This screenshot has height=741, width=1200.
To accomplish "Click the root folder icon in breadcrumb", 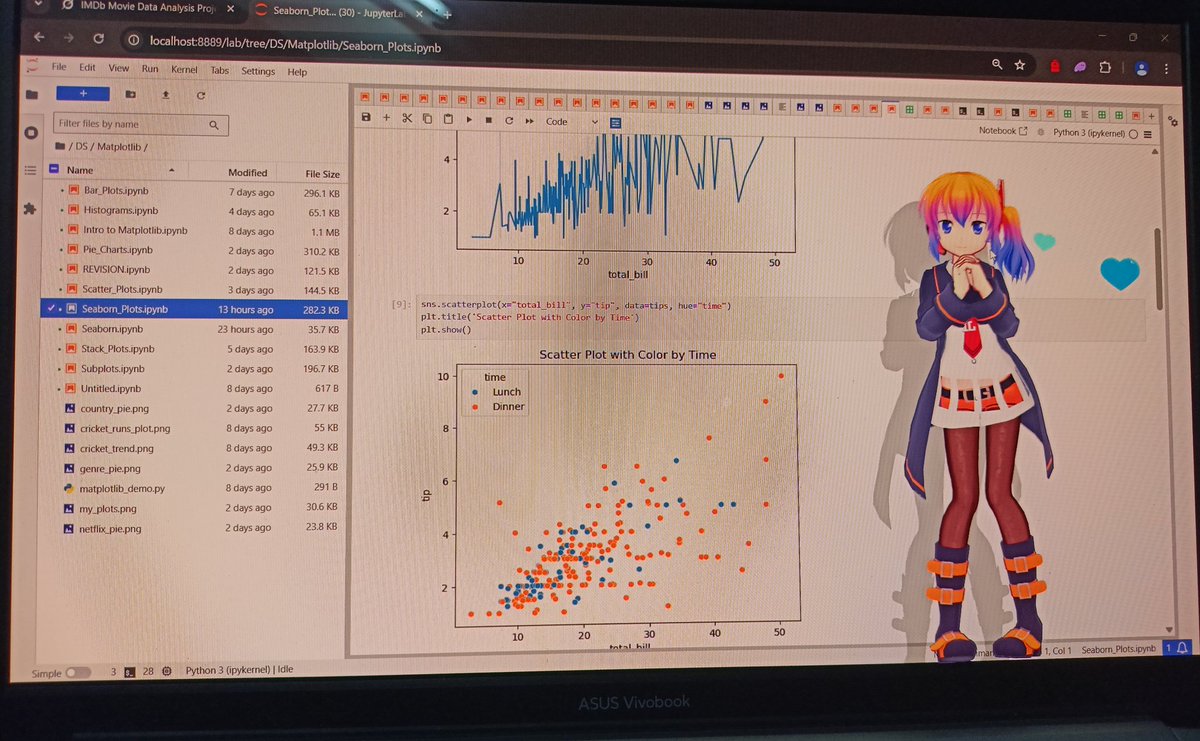I will 60,147.
